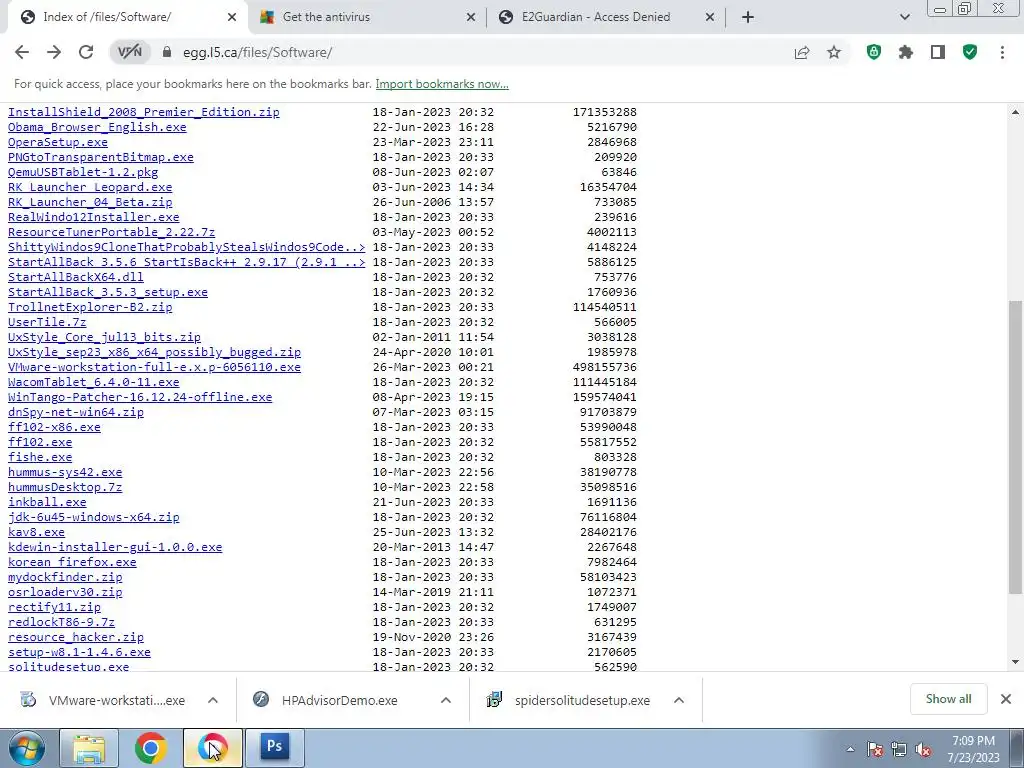Image resolution: width=1024 pixels, height=768 pixels.
Task: Click the vertical scrollbar thumb
Action: click(1015, 447)
